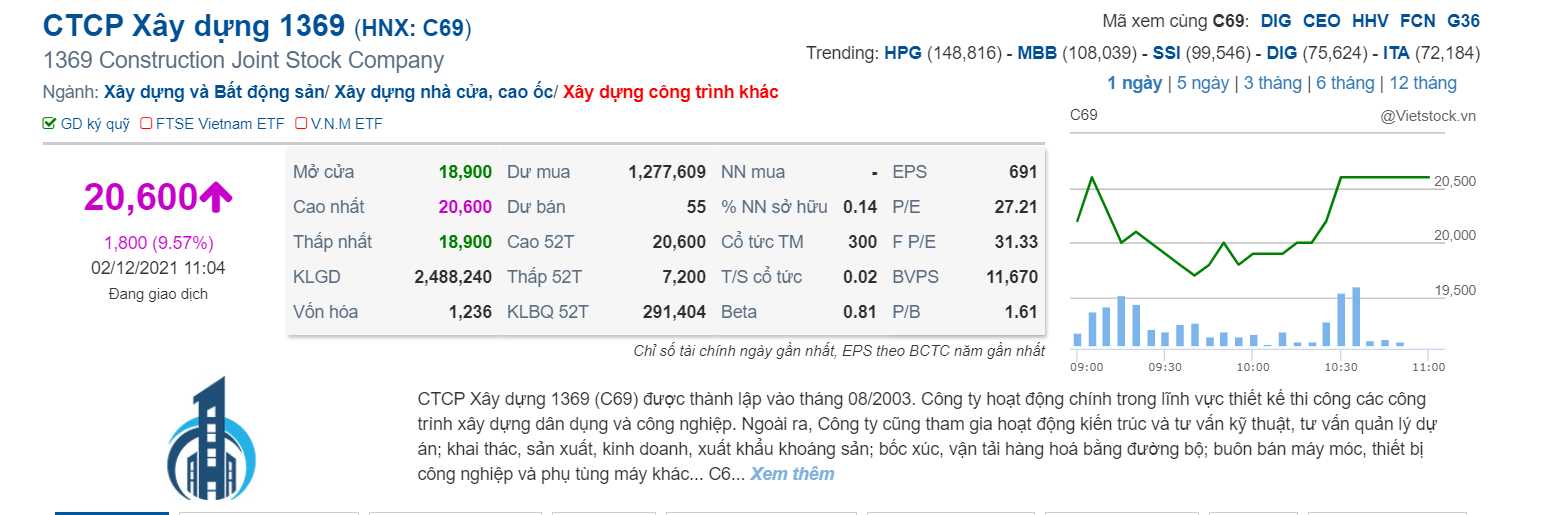Click the timestamp 02/12/2021 11:04
1562x515 pixels.
point(158,268)
